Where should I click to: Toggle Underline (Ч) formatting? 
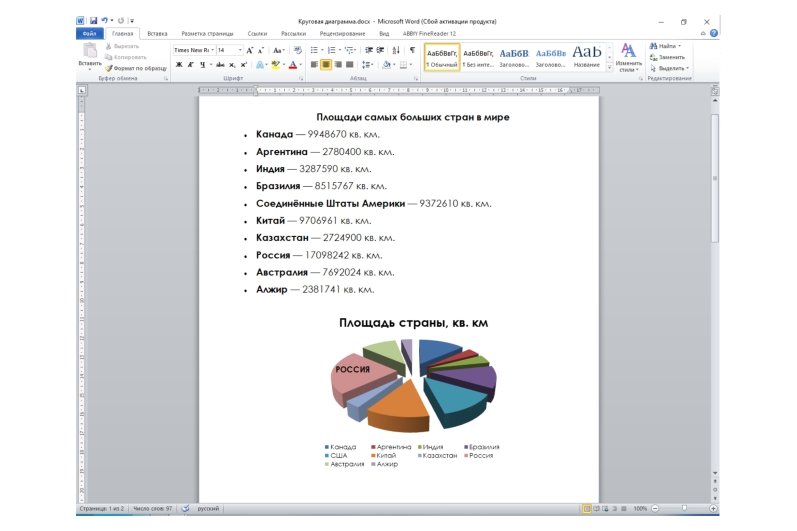[x=202, y=65]
